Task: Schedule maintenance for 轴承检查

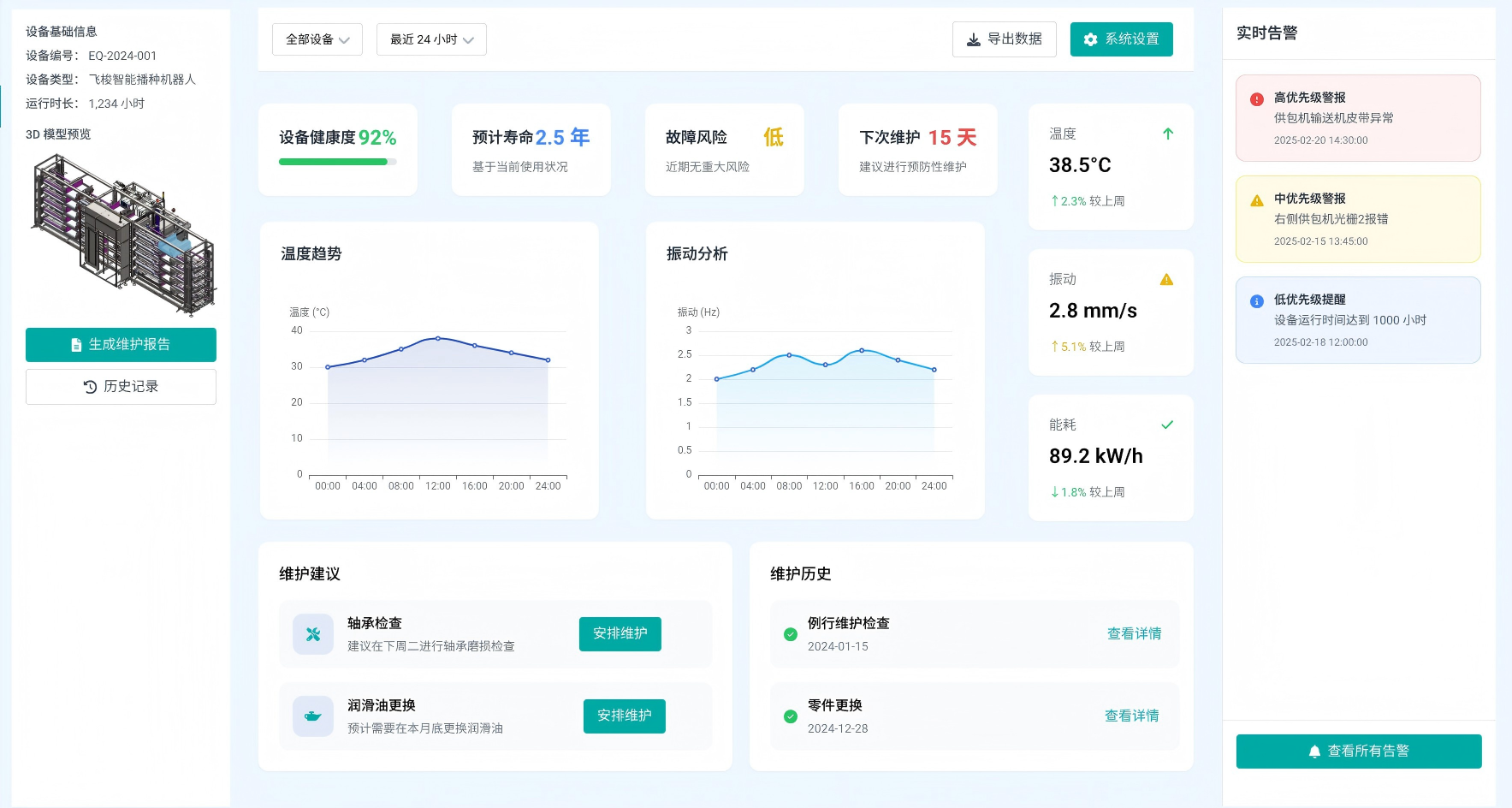Action: point(620,634)
